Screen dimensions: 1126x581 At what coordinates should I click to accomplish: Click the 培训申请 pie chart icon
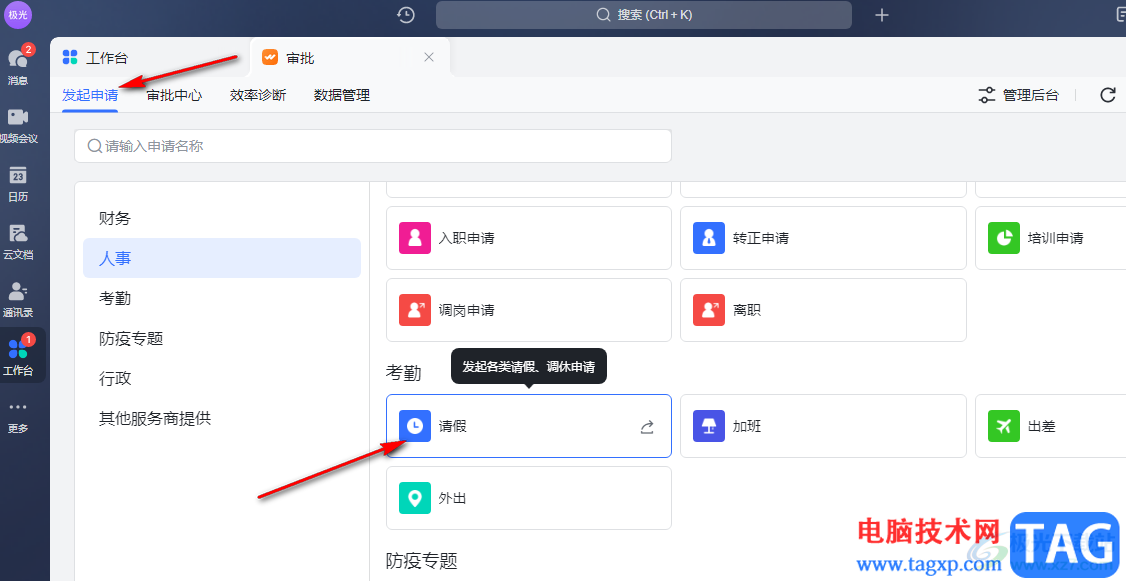[1004, 238]
